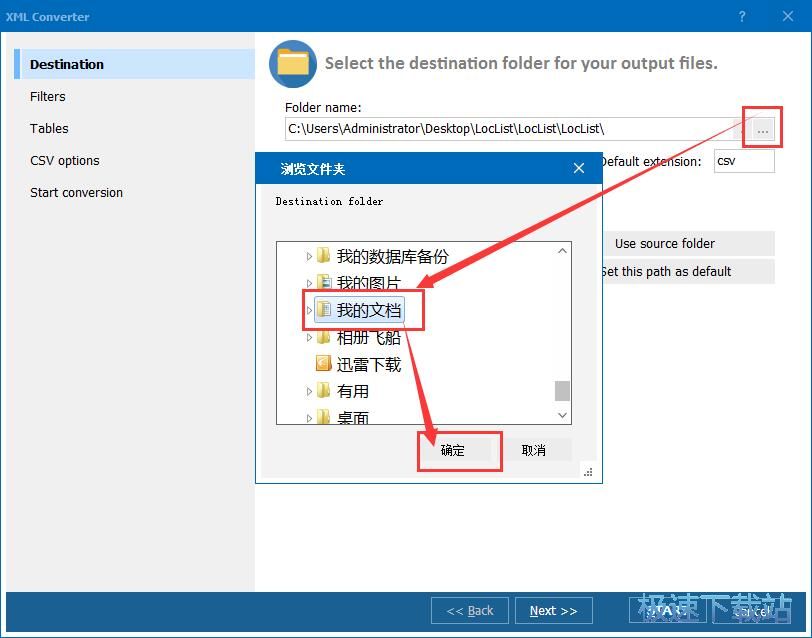Go to the Filters step
This screenshot has height=638, width=812.
coord(48,96)
